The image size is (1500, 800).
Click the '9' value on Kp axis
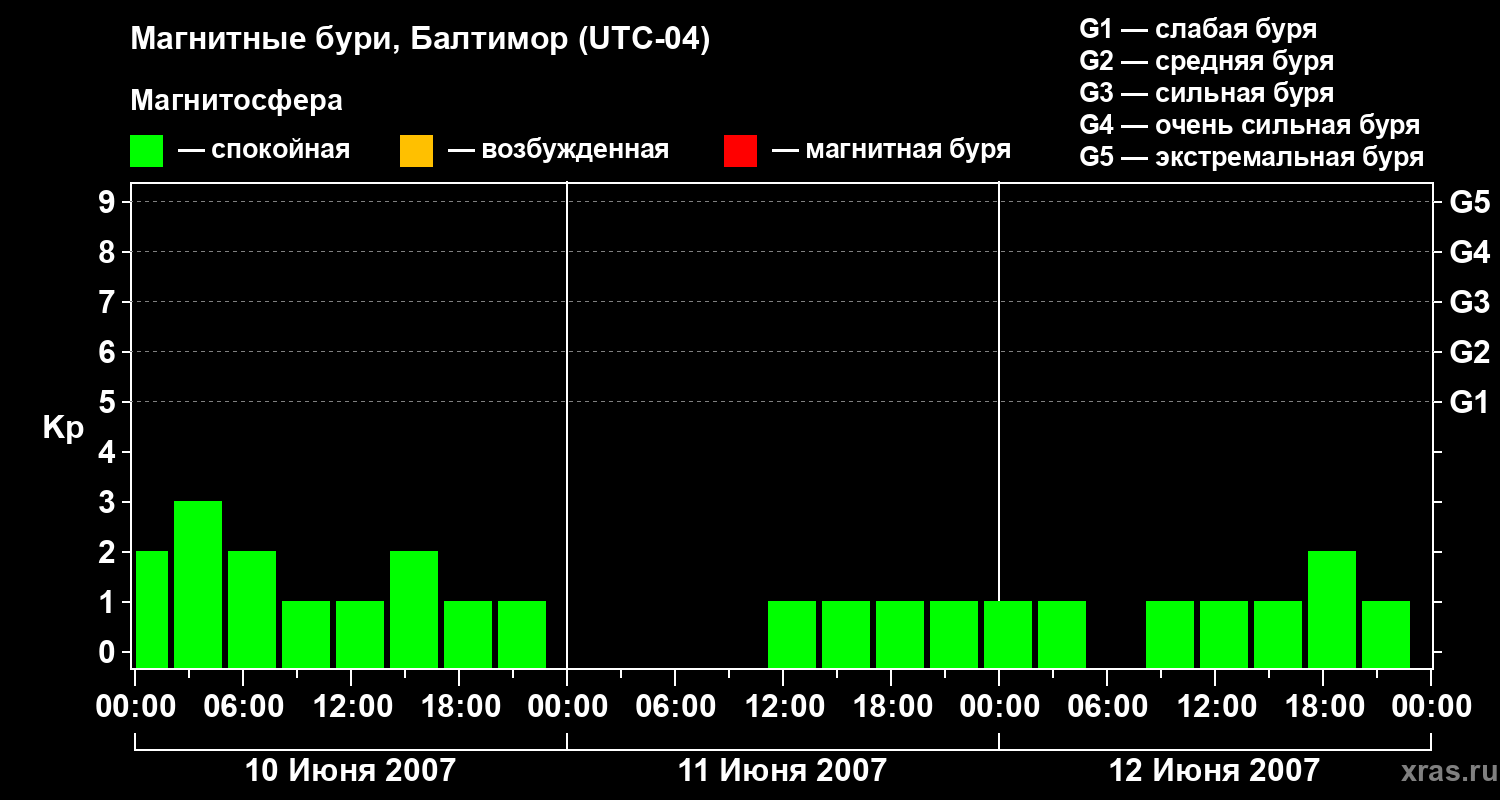coord(109,202)
